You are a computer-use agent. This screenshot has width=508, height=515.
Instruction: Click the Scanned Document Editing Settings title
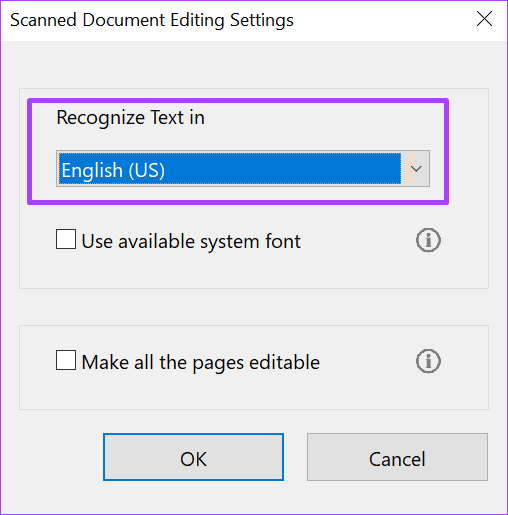152,20
